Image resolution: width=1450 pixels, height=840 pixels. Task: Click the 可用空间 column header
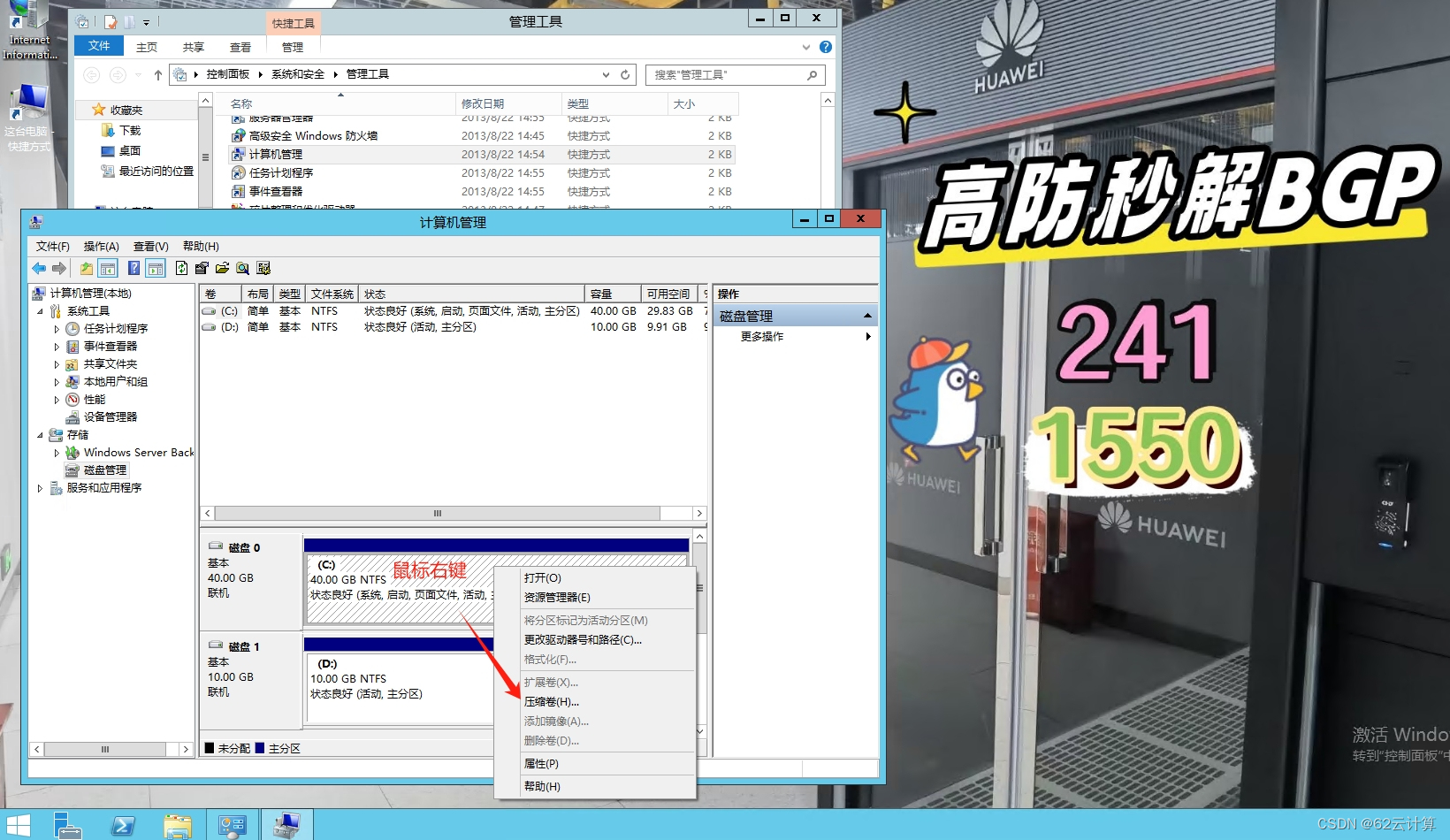669,294
